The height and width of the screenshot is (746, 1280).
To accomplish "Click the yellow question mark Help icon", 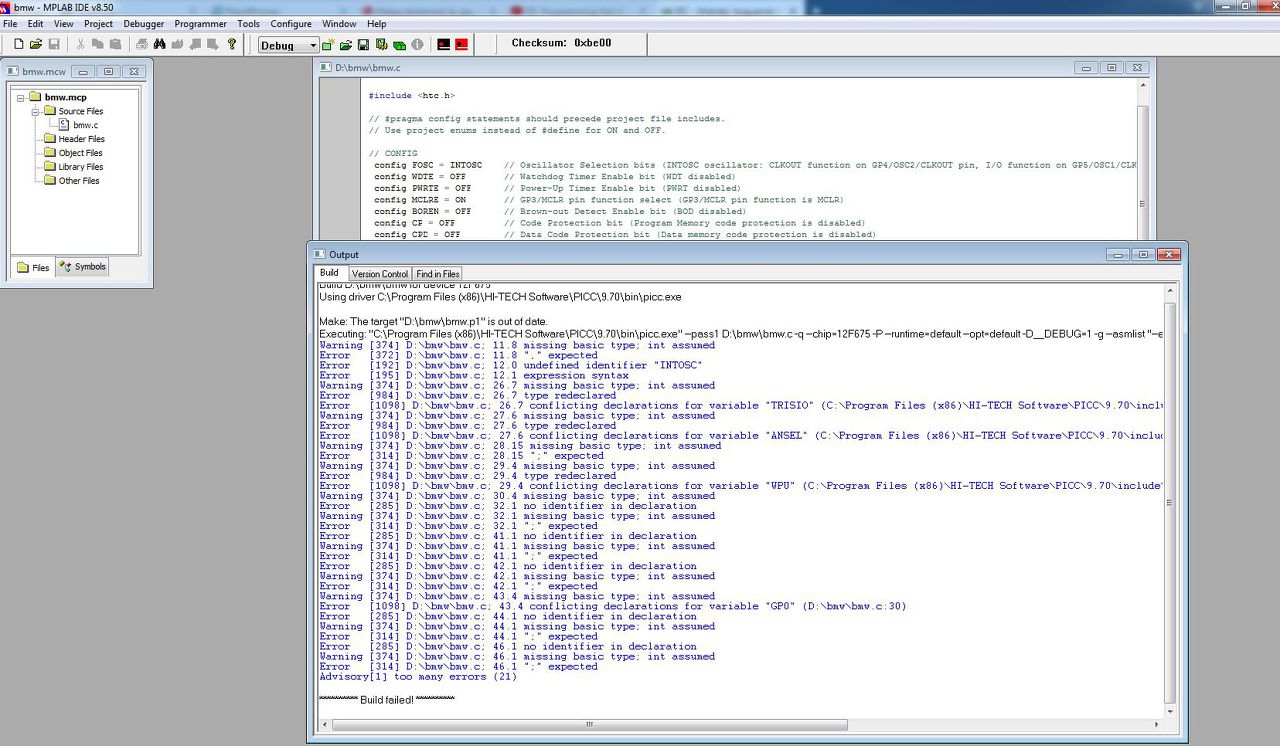I will coord(232,44).
